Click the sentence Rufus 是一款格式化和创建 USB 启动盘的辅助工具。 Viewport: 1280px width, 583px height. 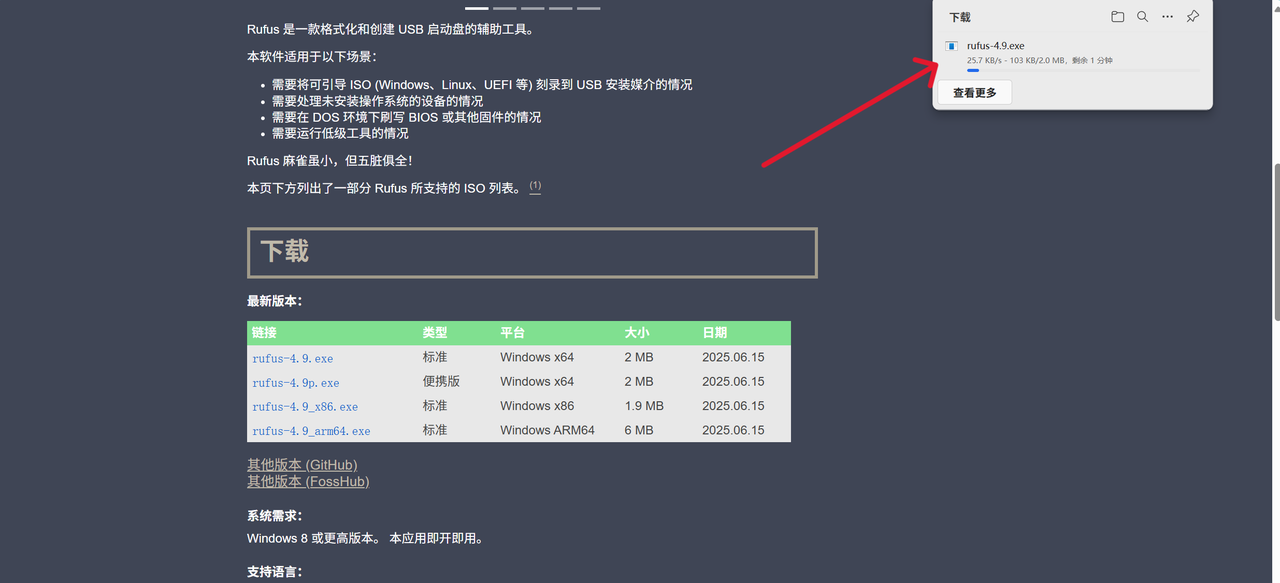tap(391, 29)
